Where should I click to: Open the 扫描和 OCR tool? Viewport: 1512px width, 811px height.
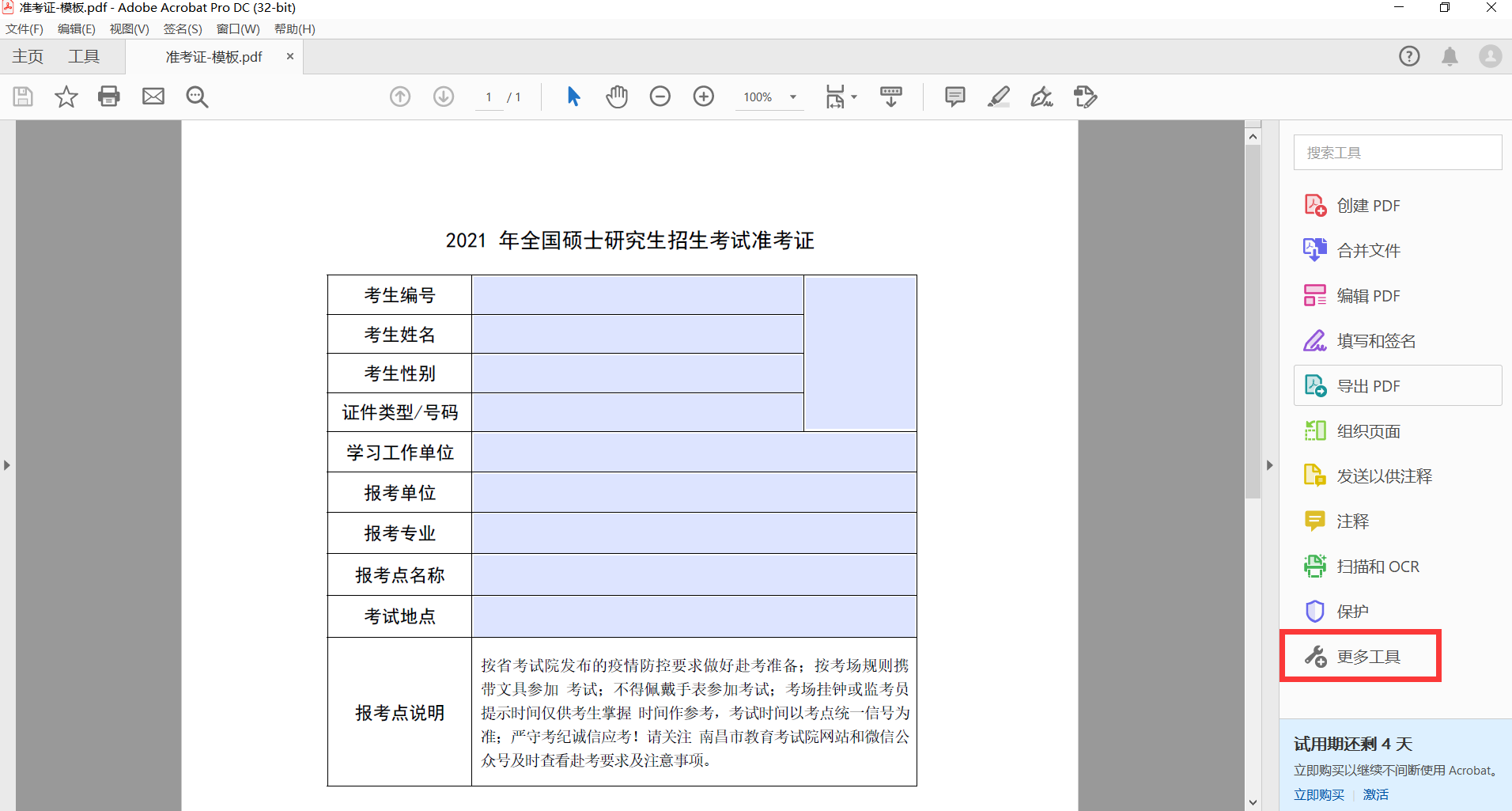click(x=1397, y=567)
